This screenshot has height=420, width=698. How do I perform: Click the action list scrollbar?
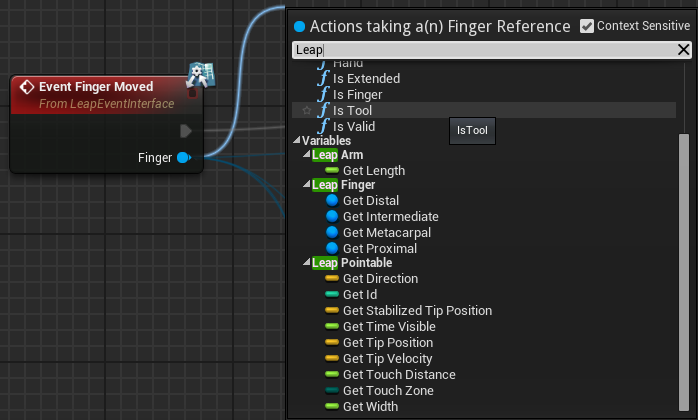point(684,272)
